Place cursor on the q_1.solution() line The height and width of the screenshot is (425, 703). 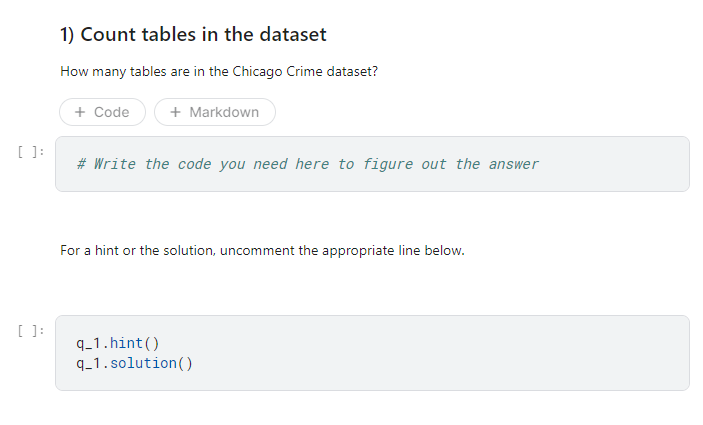135,362
